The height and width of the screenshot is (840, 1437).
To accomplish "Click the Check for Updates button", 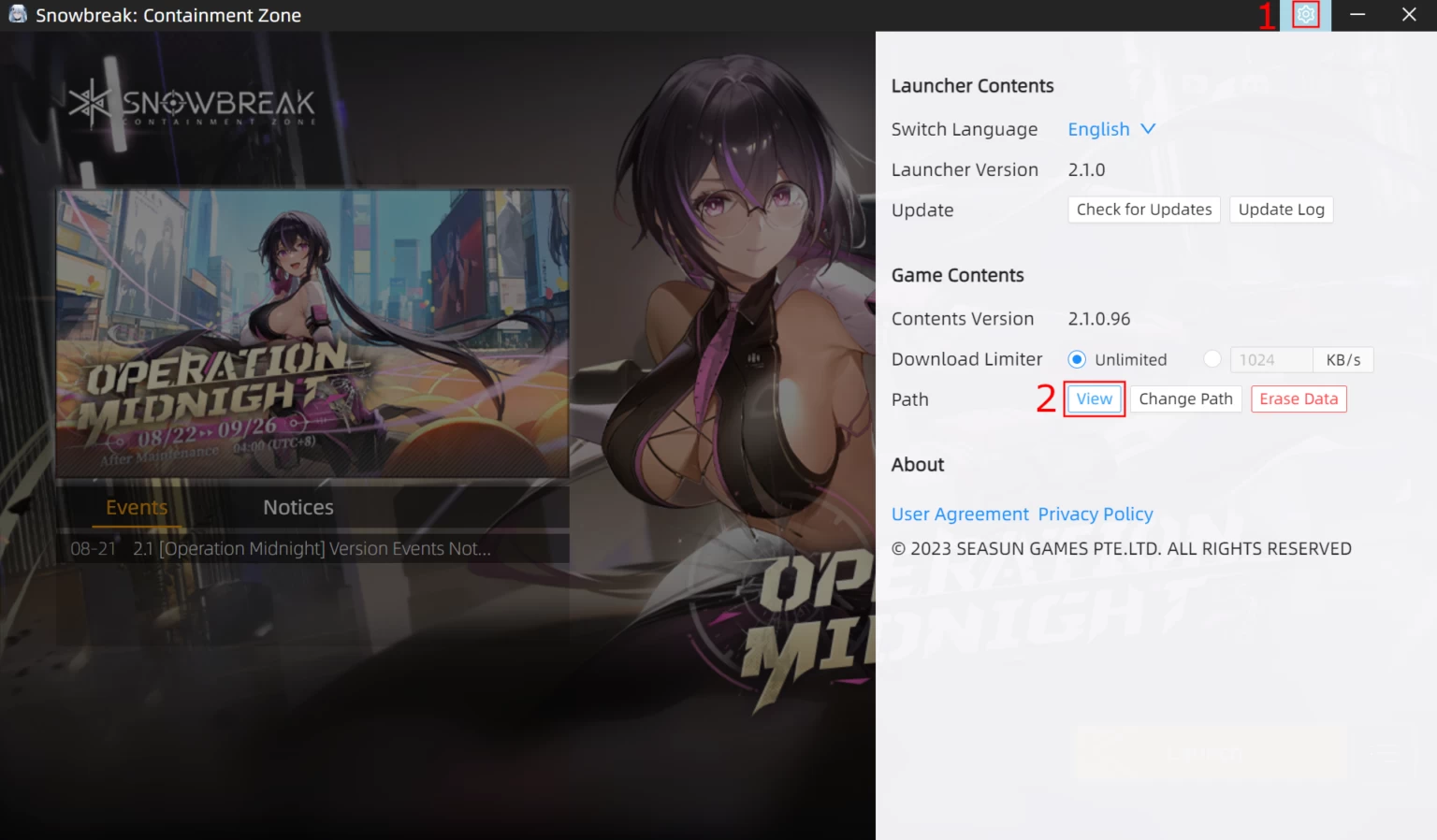I will pyautogui.click(x=1143, y=210).
